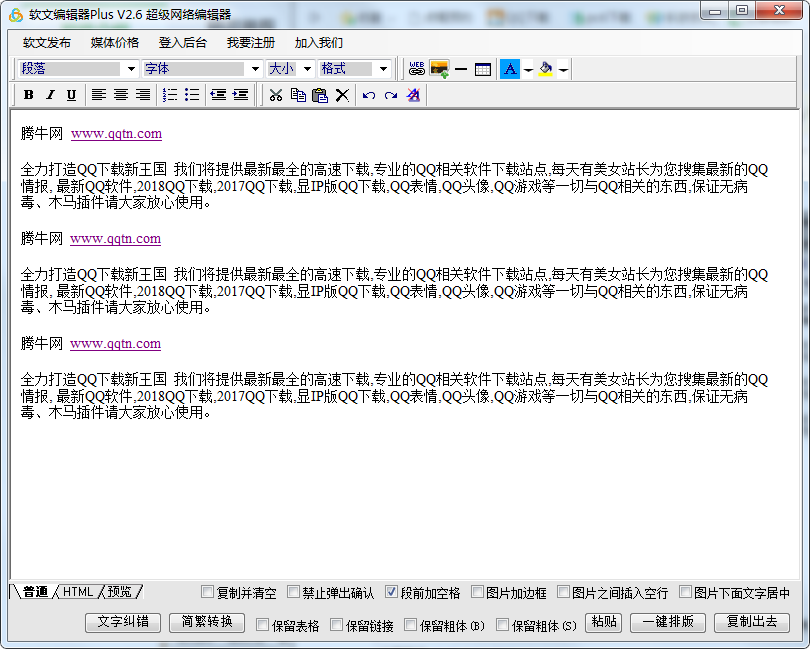
Task: Tick the 保留表格 checkbox
Action: pyautogui.click(x=262, y=626)
